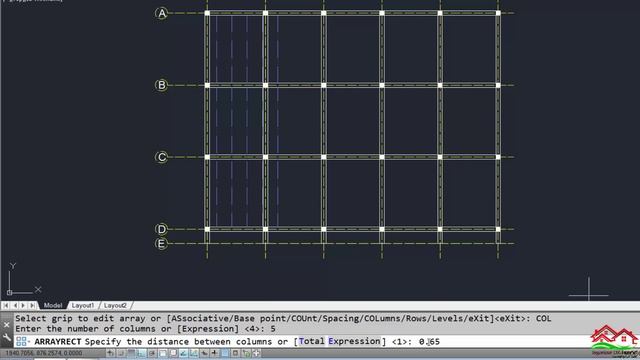640x360 pixels.
Task: Select grid bubble E
Action: point(161,244)
